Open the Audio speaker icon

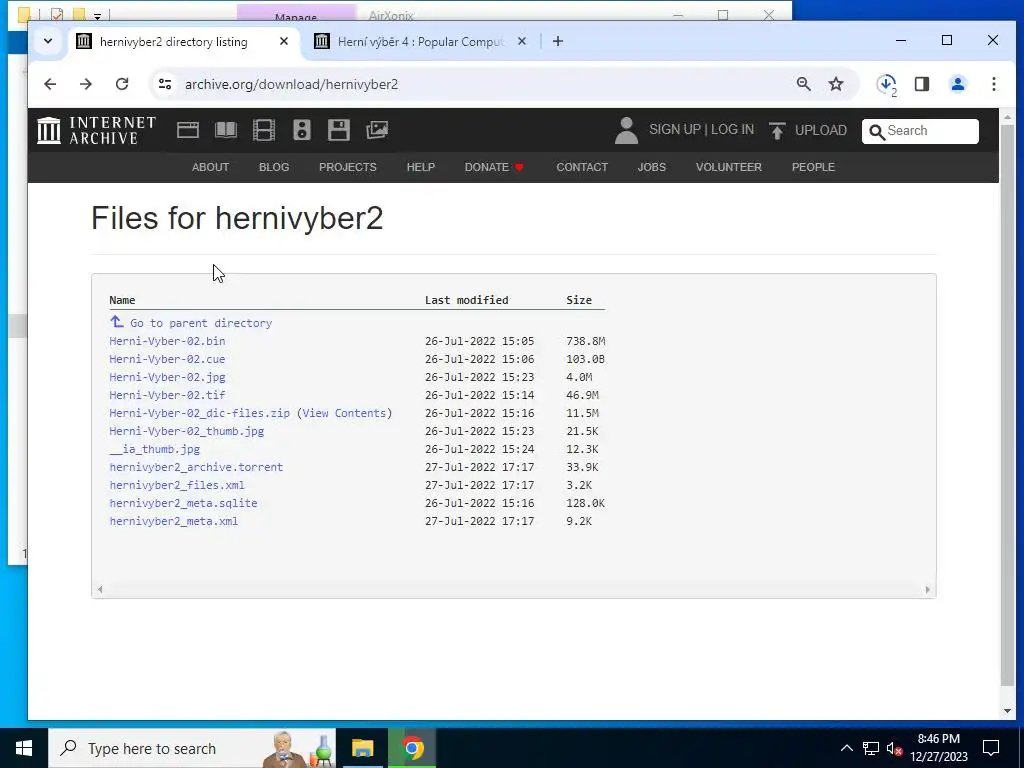click(x=302, y=130)
